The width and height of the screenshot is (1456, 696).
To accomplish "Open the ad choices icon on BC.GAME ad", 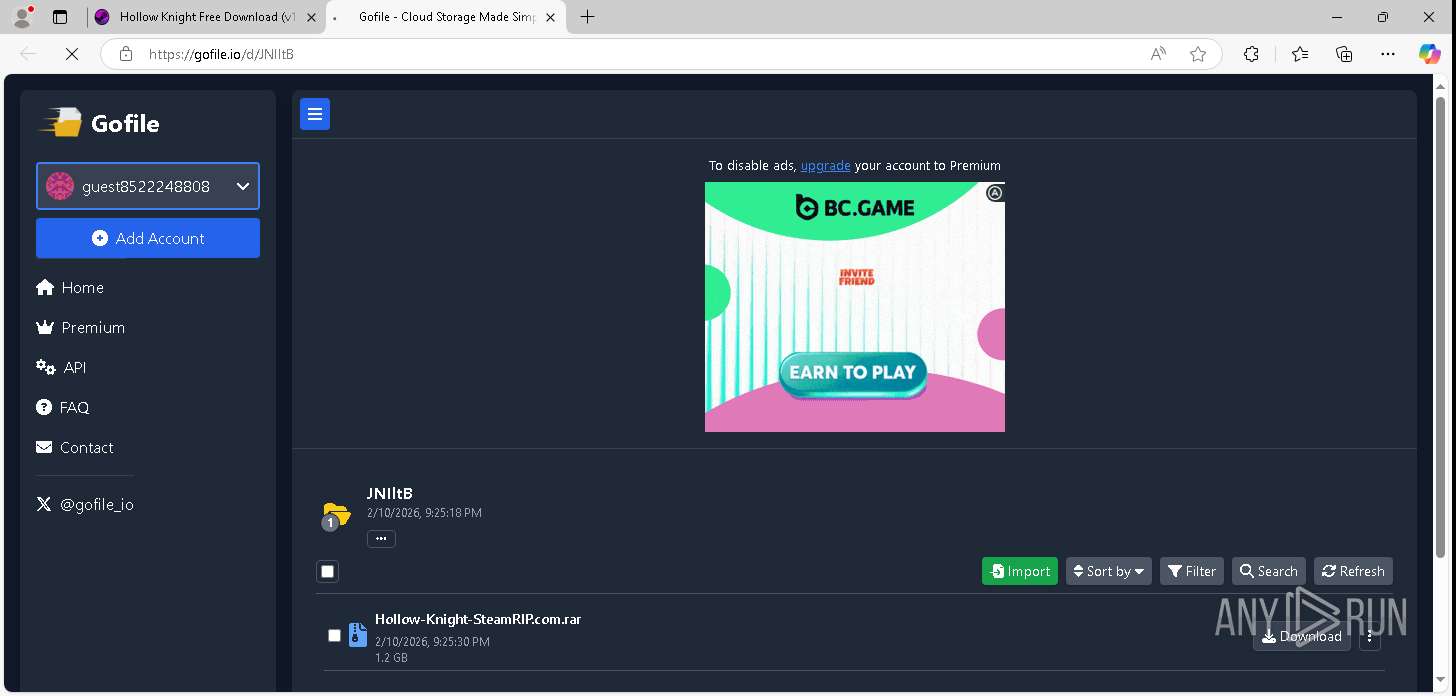I will [x=995, y=192].
